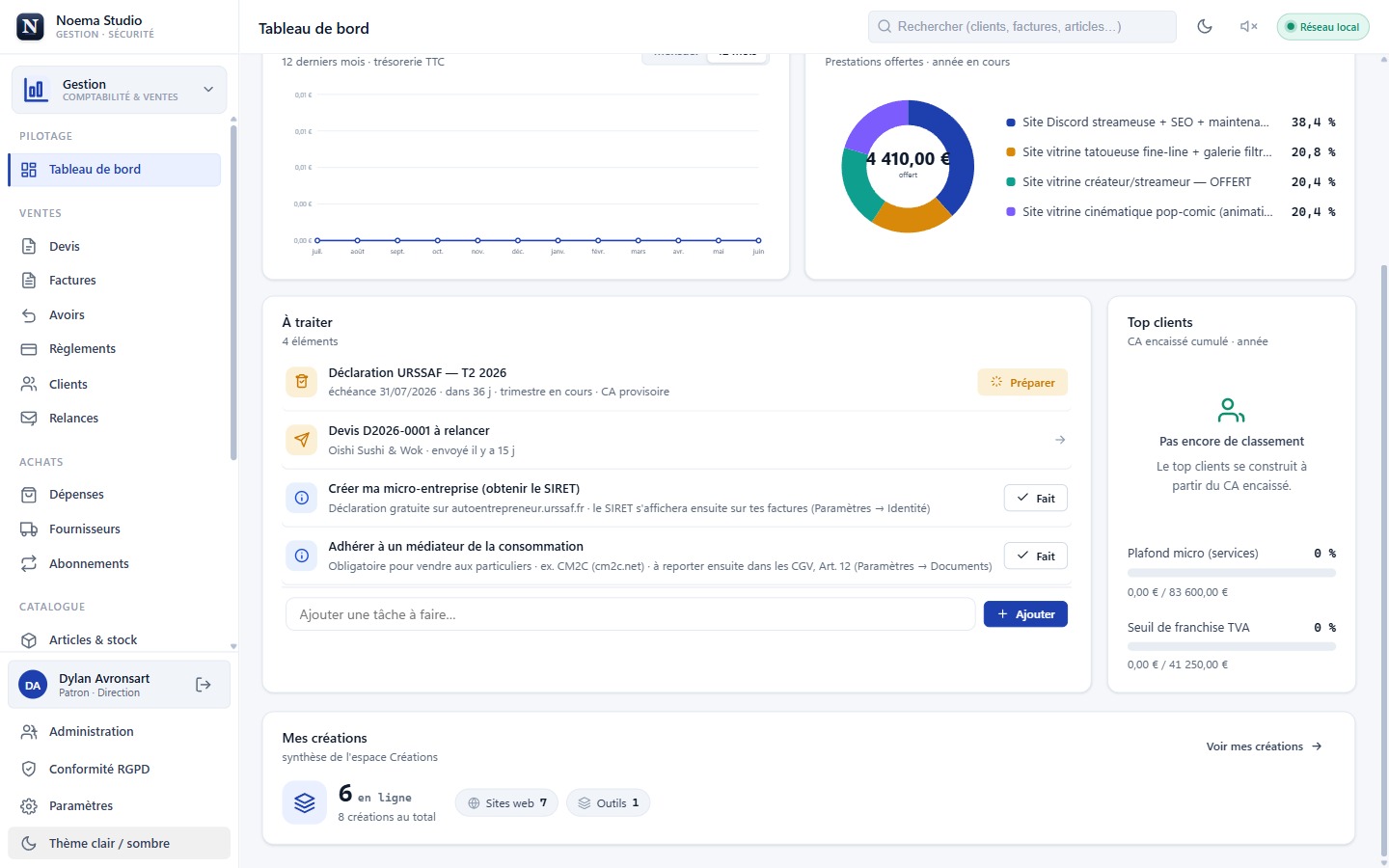
Task: Open Fournisseurs via the truck icon
Action: pyautogui.click(x=29, y=529)
